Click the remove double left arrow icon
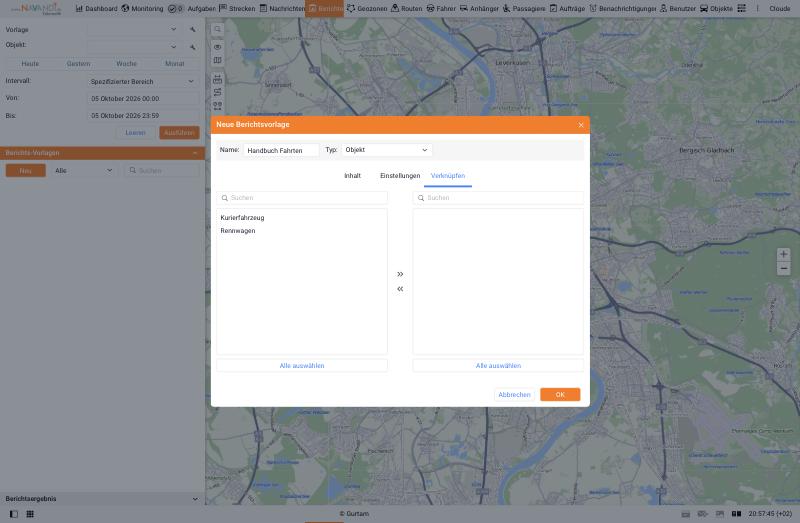 400,289
